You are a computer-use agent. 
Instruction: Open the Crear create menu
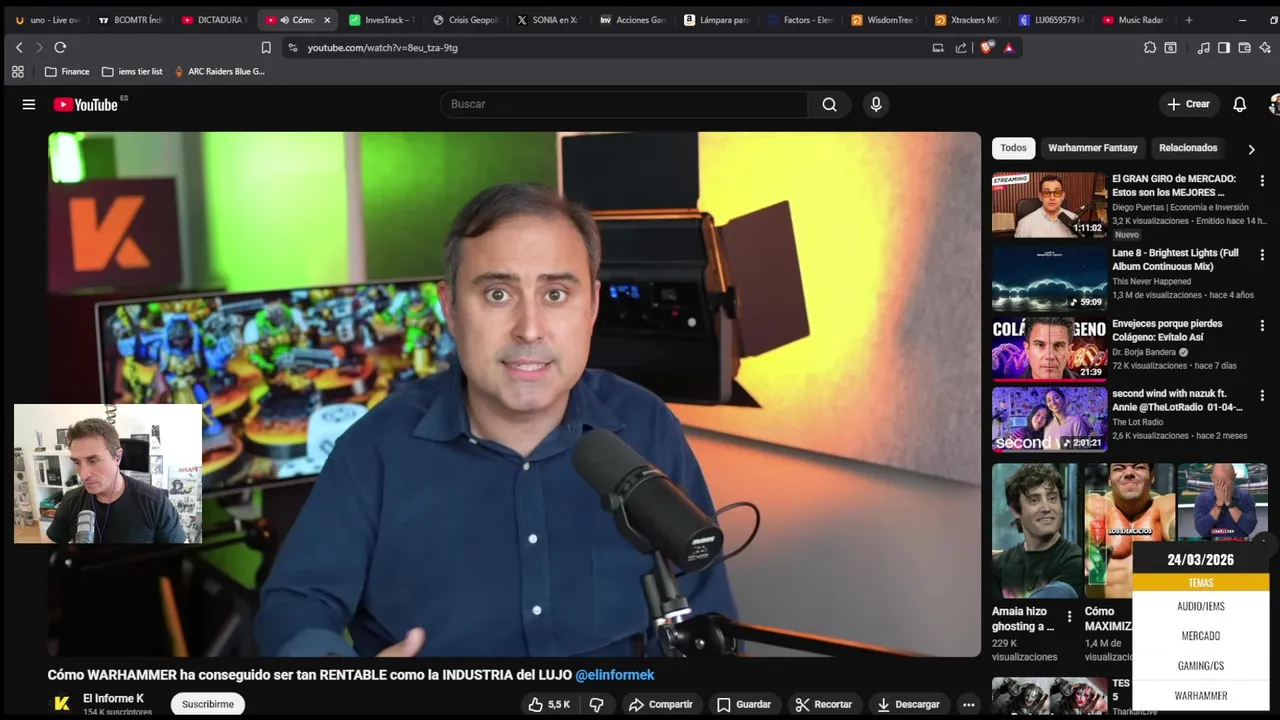pyautogui.click(x=1188, y=104)
